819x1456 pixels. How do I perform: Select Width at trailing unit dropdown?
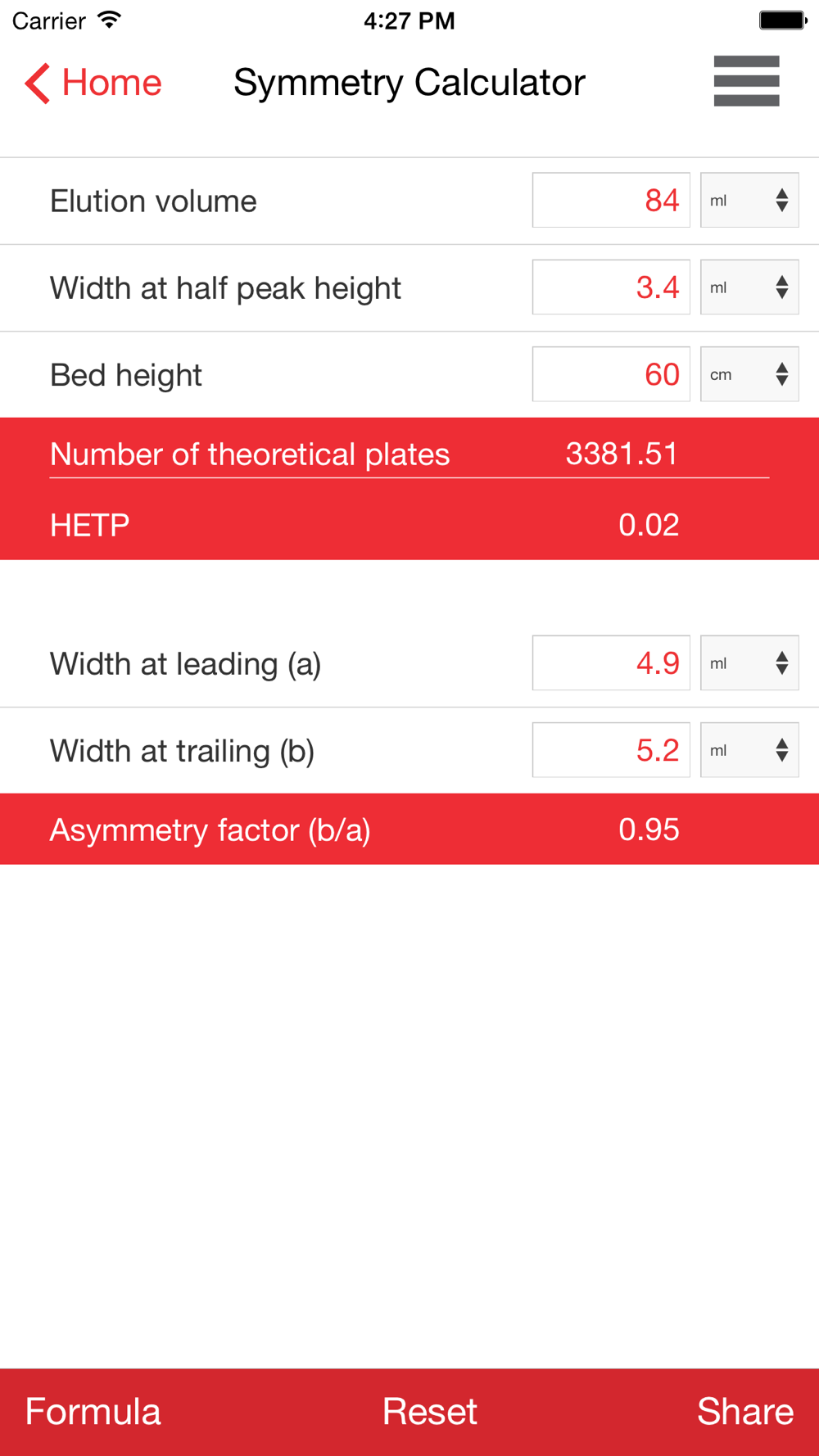[x=749, y=750]
